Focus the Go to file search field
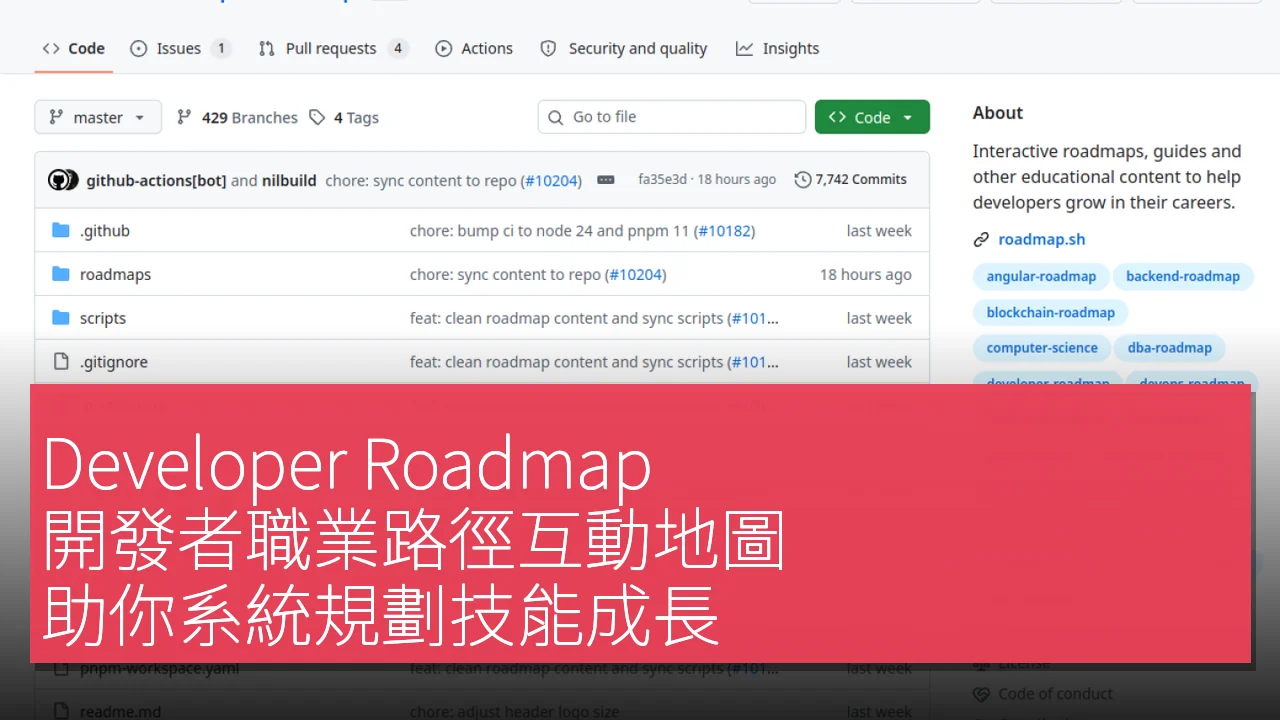The height and width of the screenshot is (720, 1280). (x=672, y=117)
